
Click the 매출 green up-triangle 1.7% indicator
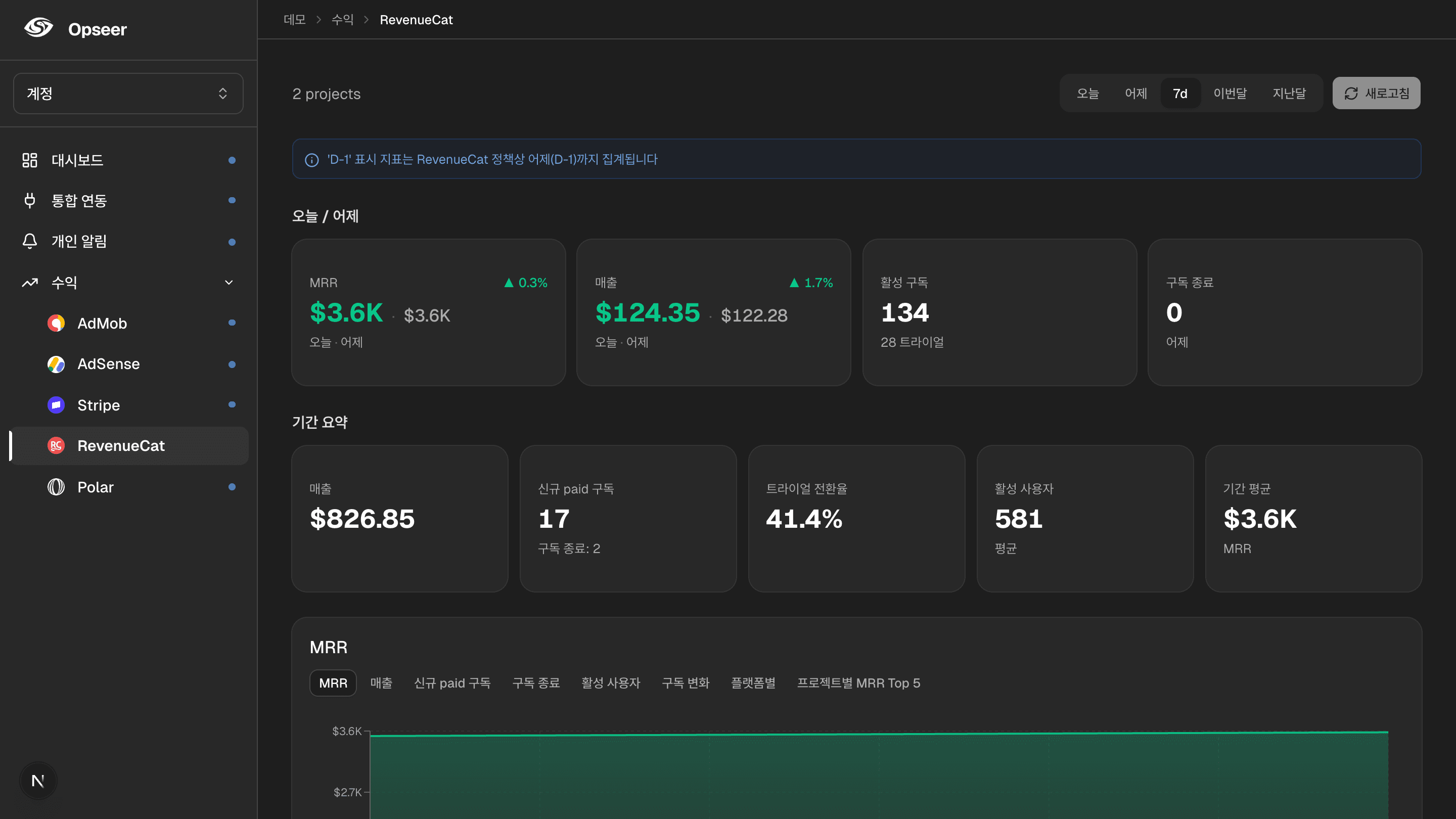pyautogui.click(x=794, y=282)
